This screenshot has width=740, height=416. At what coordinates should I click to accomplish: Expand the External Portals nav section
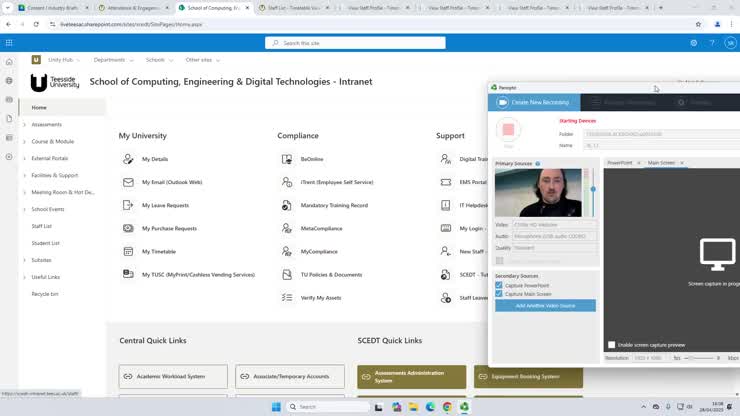click(25, 159)
